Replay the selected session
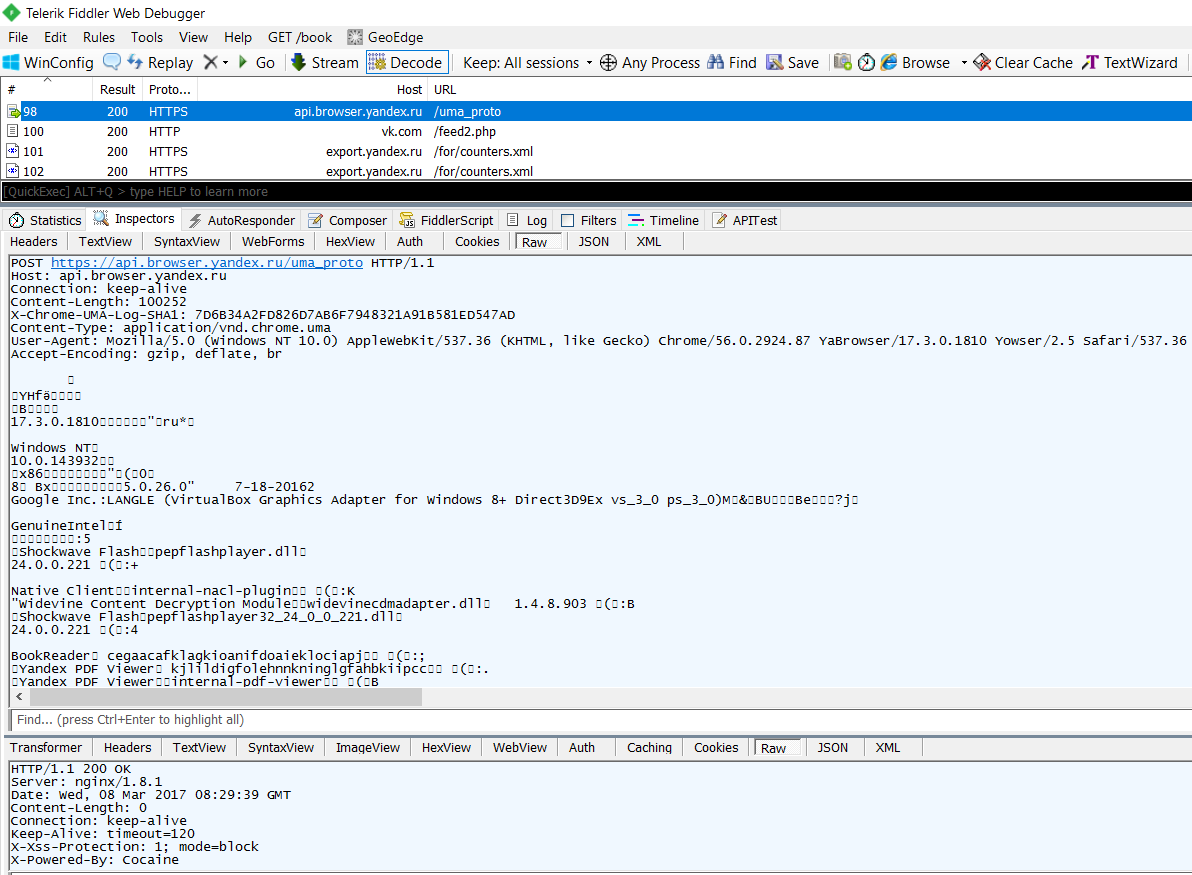This screenshot has height=875, width=1192. coord(161,62)
